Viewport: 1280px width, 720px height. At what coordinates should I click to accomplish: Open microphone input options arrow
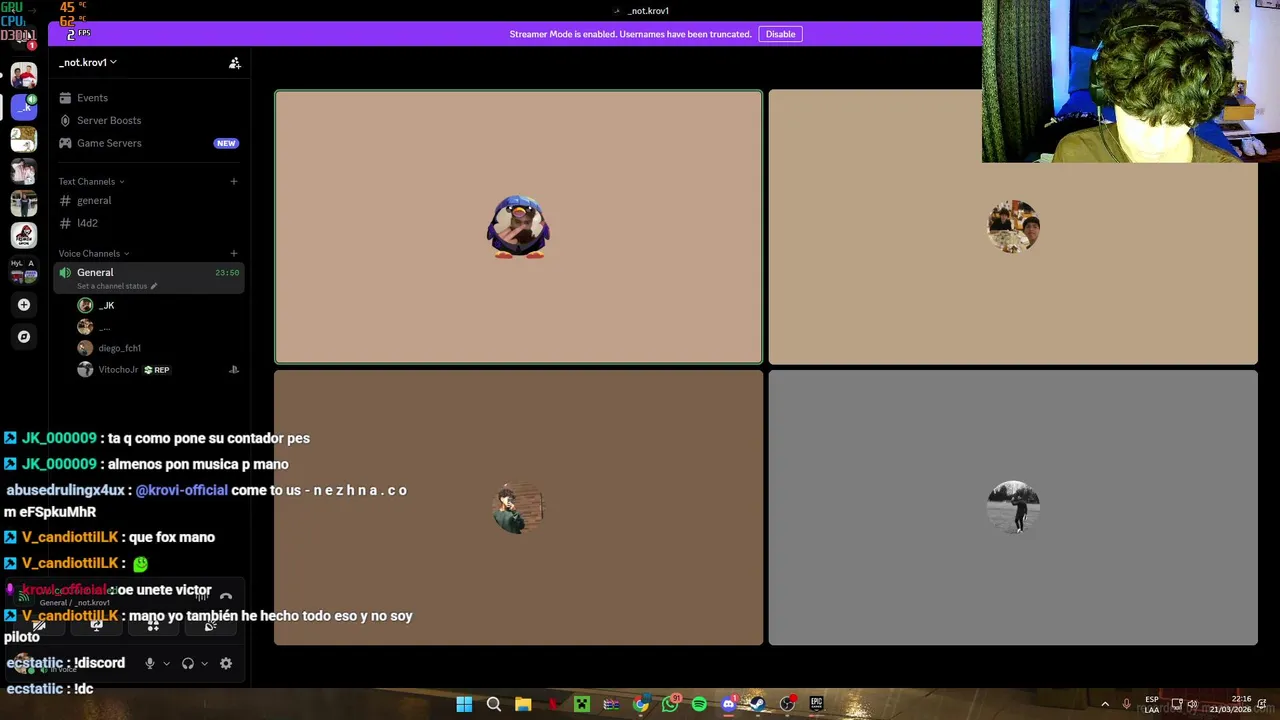pyautogui.click(x=166, y=663)
